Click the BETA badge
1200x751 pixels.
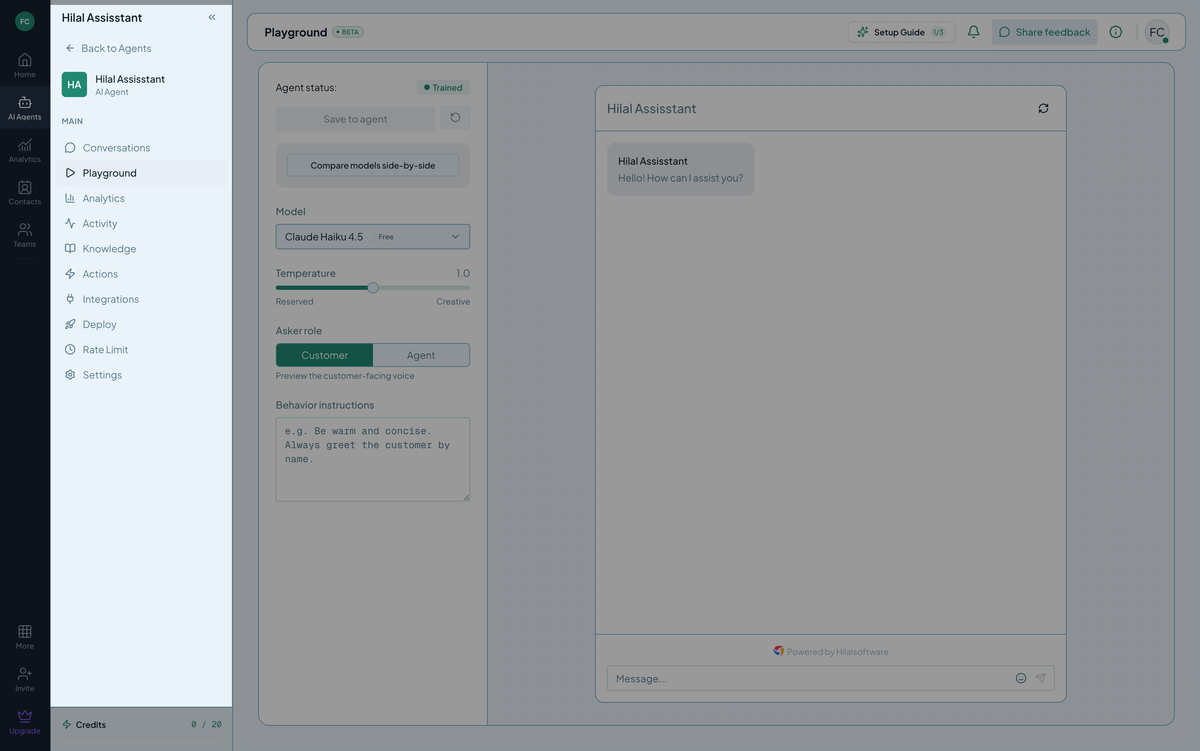pyautogui.click(x=348, y=32)
